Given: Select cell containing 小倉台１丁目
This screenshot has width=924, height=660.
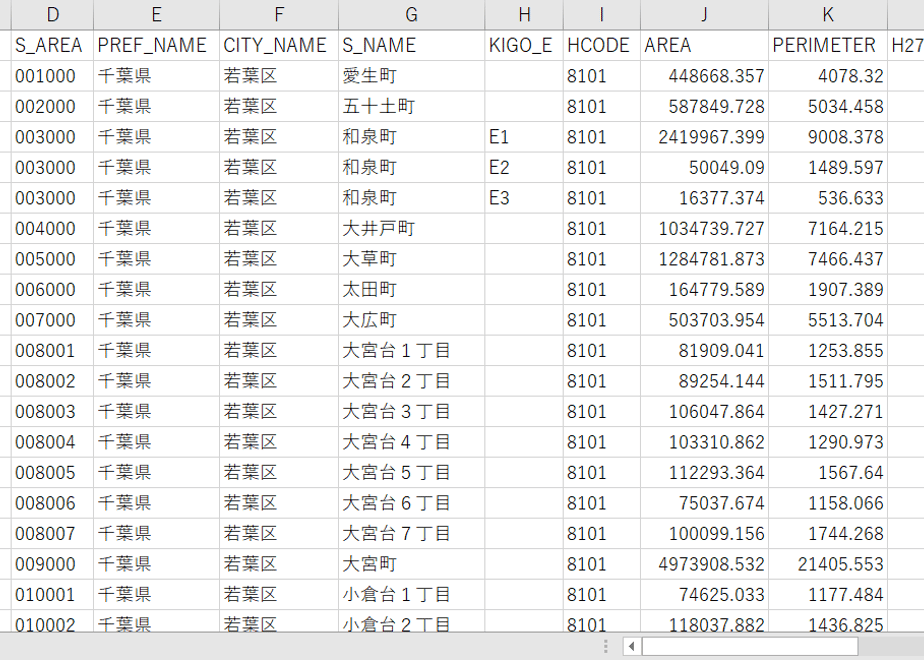Looking at the screenshot, I should pyautogui.click(x=411, y=595).
